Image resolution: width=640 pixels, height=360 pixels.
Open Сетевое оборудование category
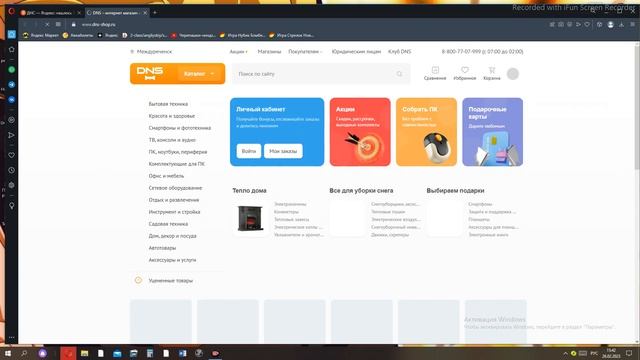(x=175, y=188)
